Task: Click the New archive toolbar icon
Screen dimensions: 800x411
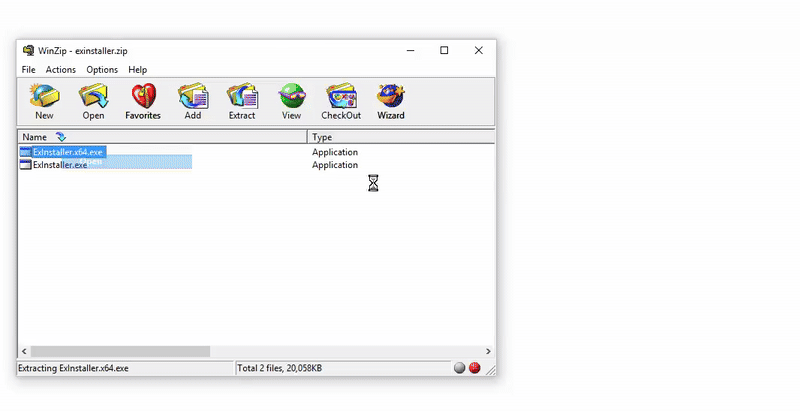Action: (44, 100)
